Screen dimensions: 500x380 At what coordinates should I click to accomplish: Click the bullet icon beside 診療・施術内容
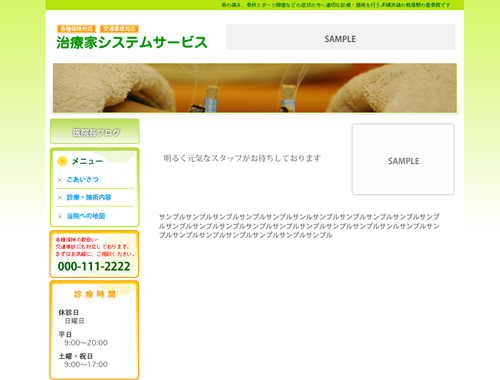pos(60,198)
